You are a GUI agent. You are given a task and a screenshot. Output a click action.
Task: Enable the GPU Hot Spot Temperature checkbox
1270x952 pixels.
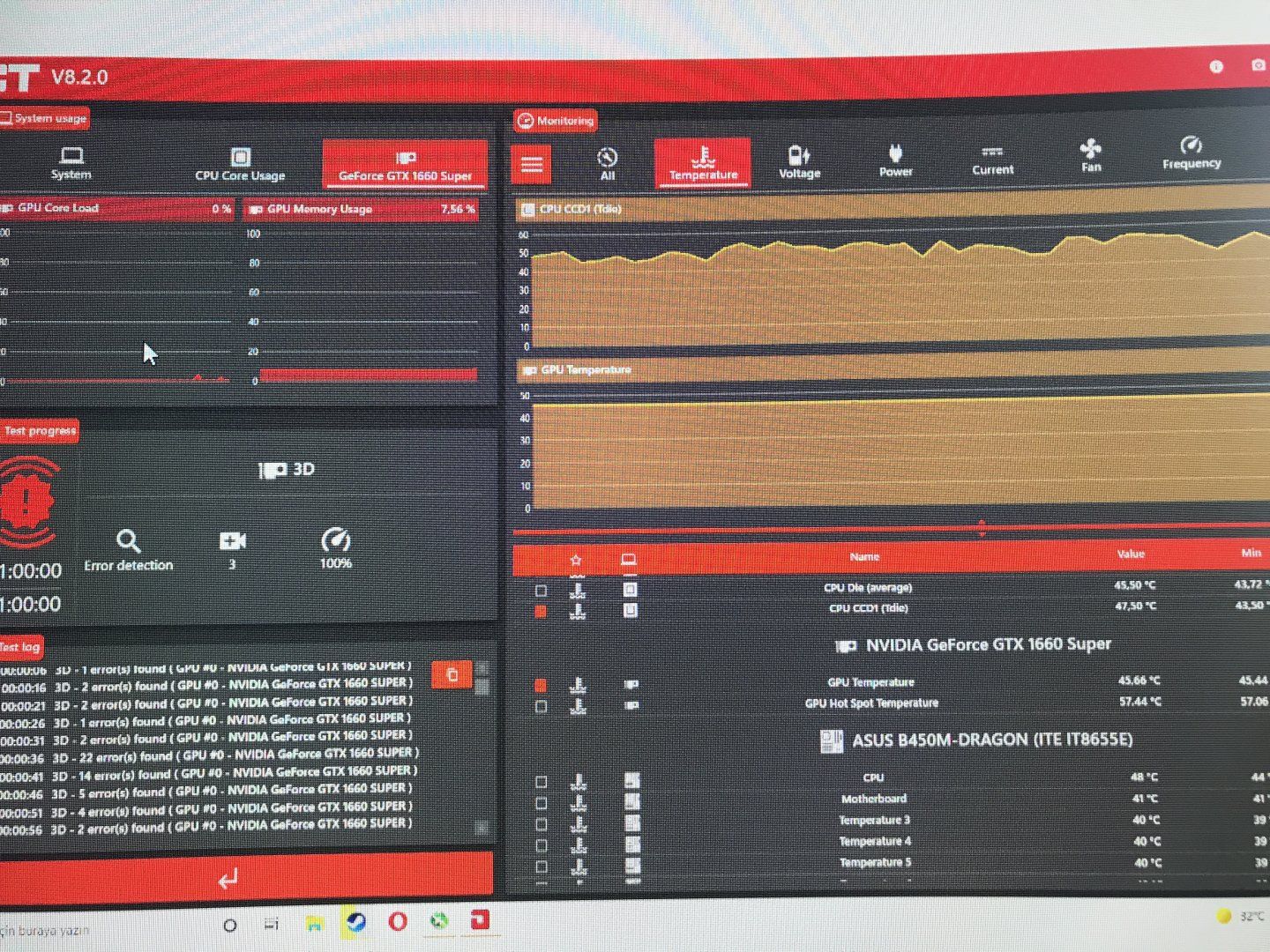point(541,706)
